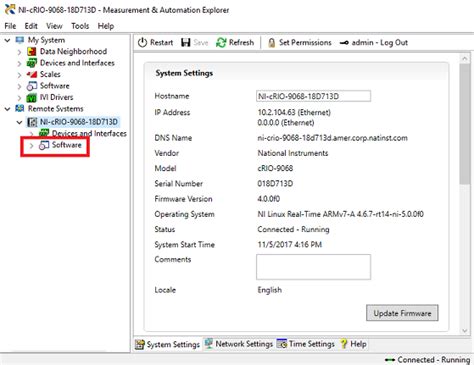
Task: Click the DNS name value text
Action: tap(332, 138)
